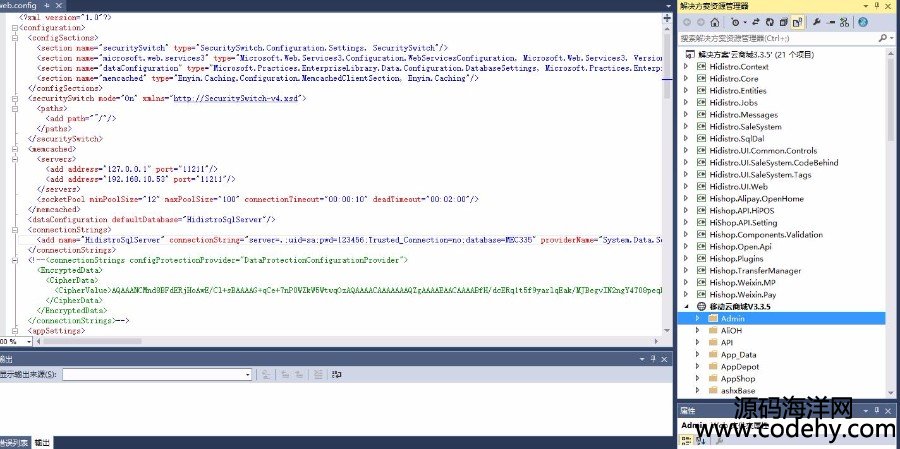This screenshot has width=900, height=449.
Task: Click the split editor handle above scrollbar
Action: click(667, 18)
